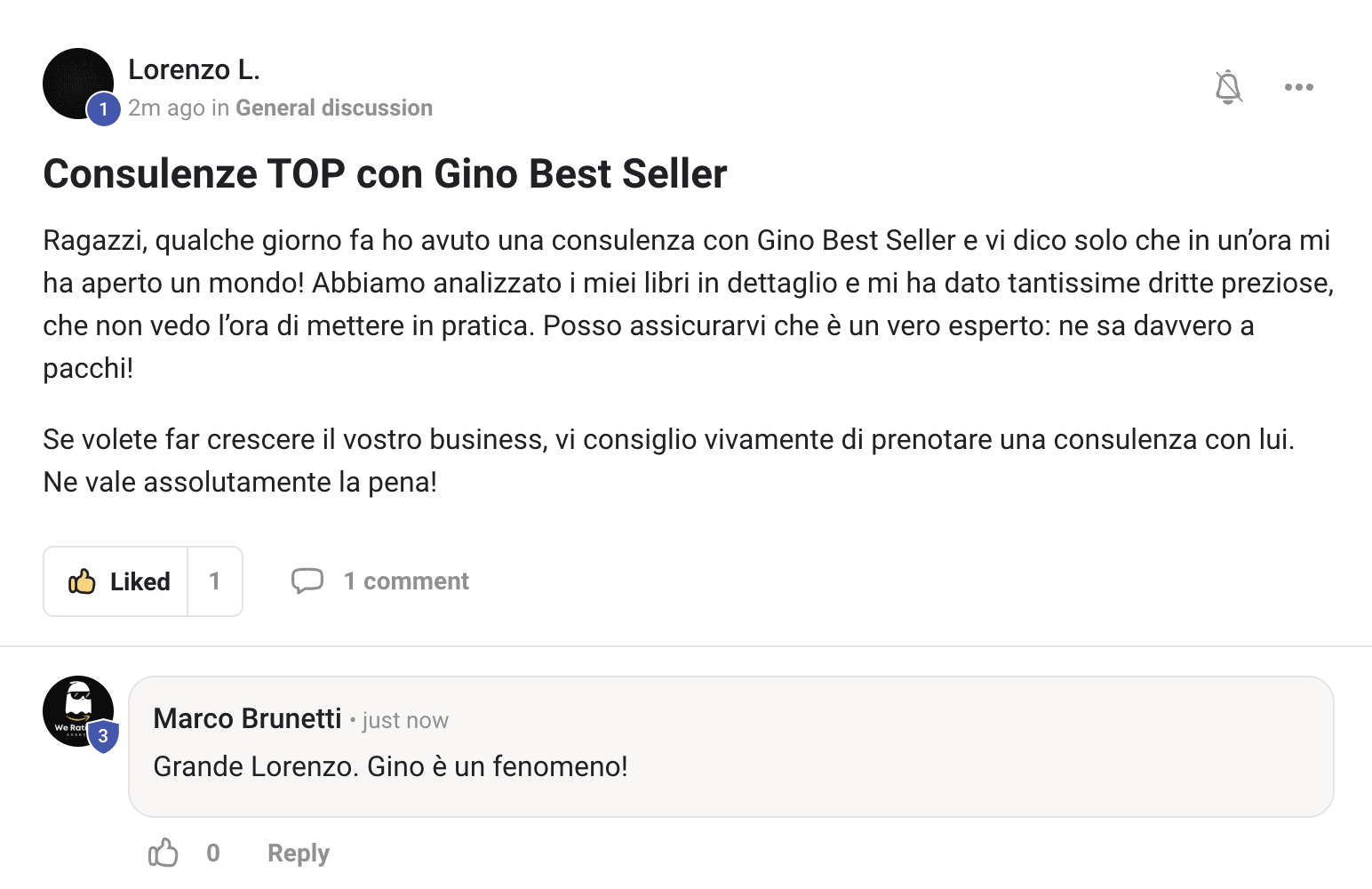
Task: Open the "1 comment" link
Action: click(406, 581)
